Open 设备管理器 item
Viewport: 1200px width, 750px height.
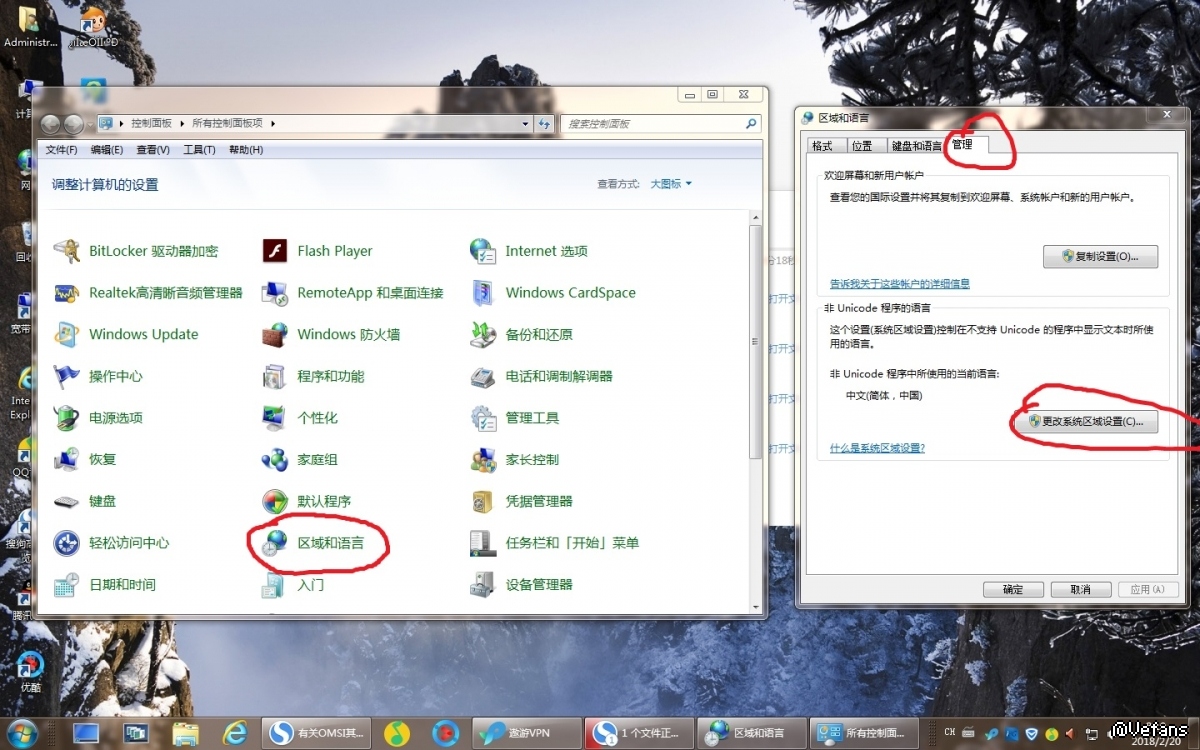521,585
